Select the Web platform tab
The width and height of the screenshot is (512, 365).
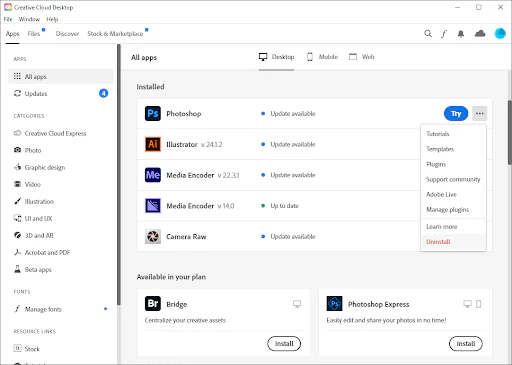pos(362,57)
